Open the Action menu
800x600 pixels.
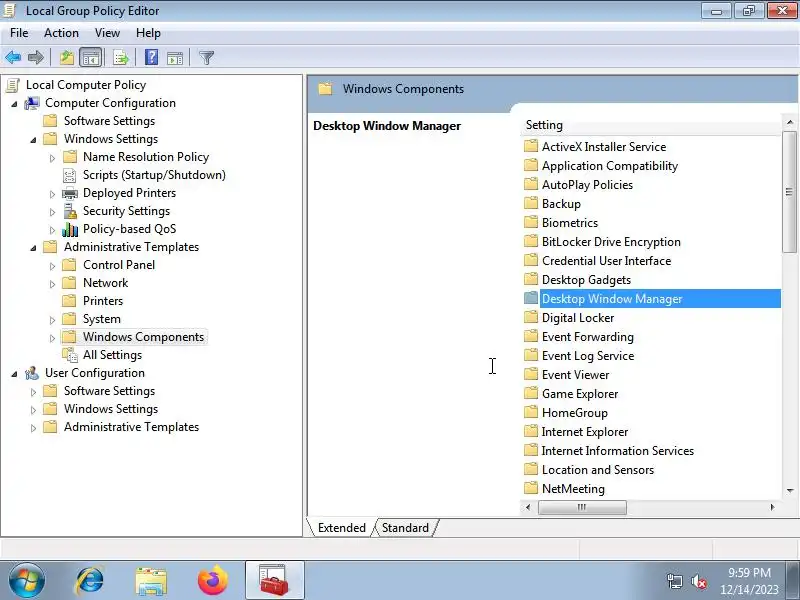[x=61, y=33]
